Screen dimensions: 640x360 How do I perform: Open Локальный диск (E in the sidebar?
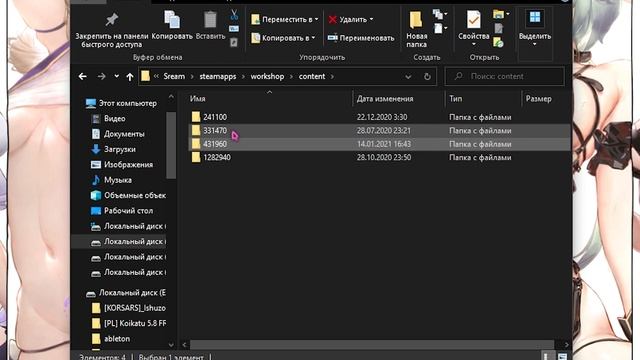pos(126,293)
